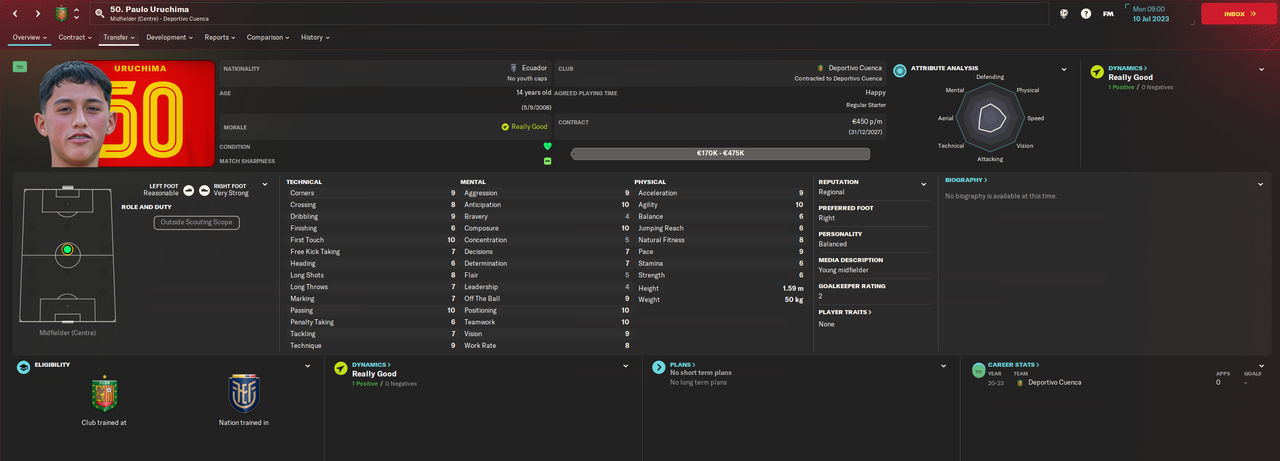This screenshot has width=1280, height=461.
Task: Go back with the left arrow
Action: click(x=17, y=14)
